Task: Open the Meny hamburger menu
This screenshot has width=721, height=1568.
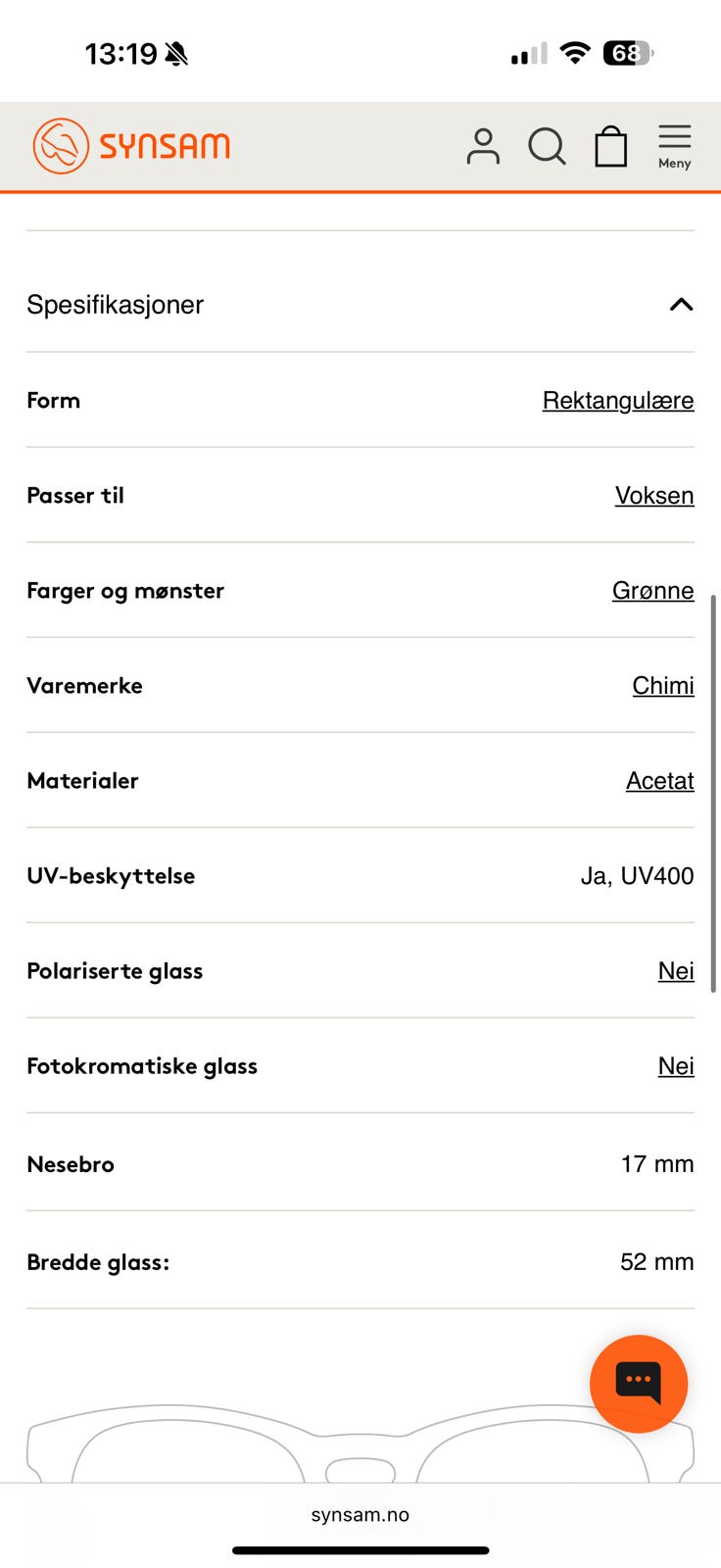Action: click(675, 146)
